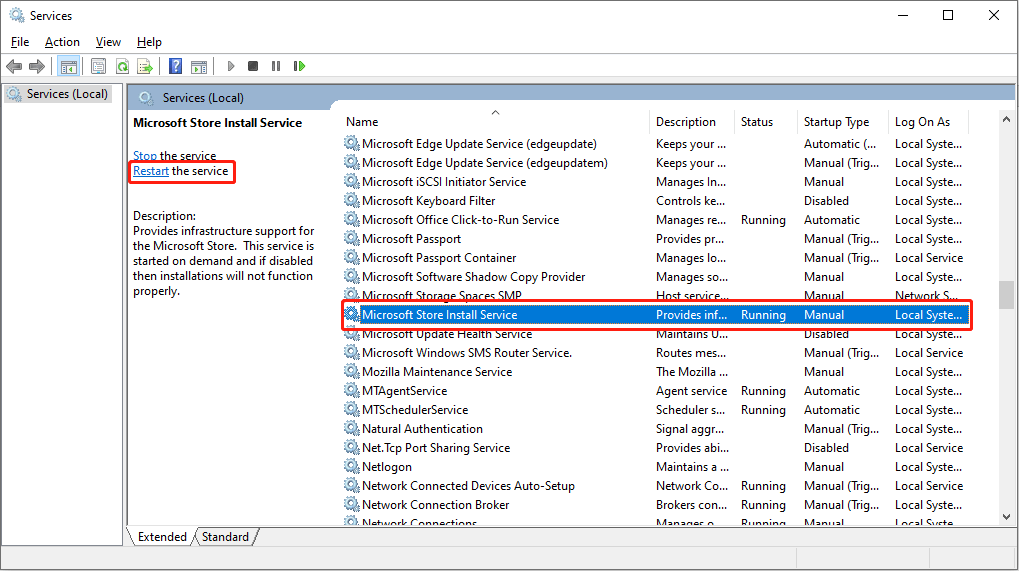The height and width of the screenshot is (571, 1019).
Task: Select Microsoft Edge Update Service (edgeupdate) row
Action: click(x=656, y=144)
